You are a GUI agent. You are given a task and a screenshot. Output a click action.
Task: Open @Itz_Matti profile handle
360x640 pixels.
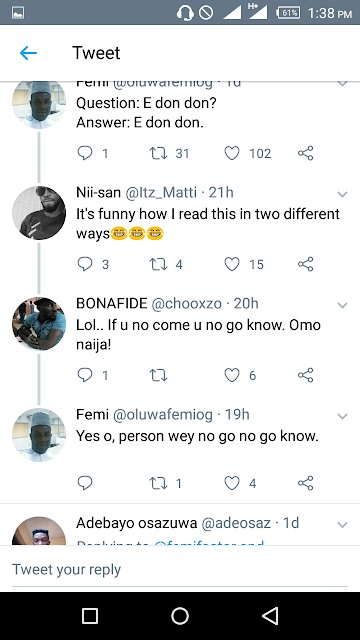pyautogui.click(x=161, y=192)
